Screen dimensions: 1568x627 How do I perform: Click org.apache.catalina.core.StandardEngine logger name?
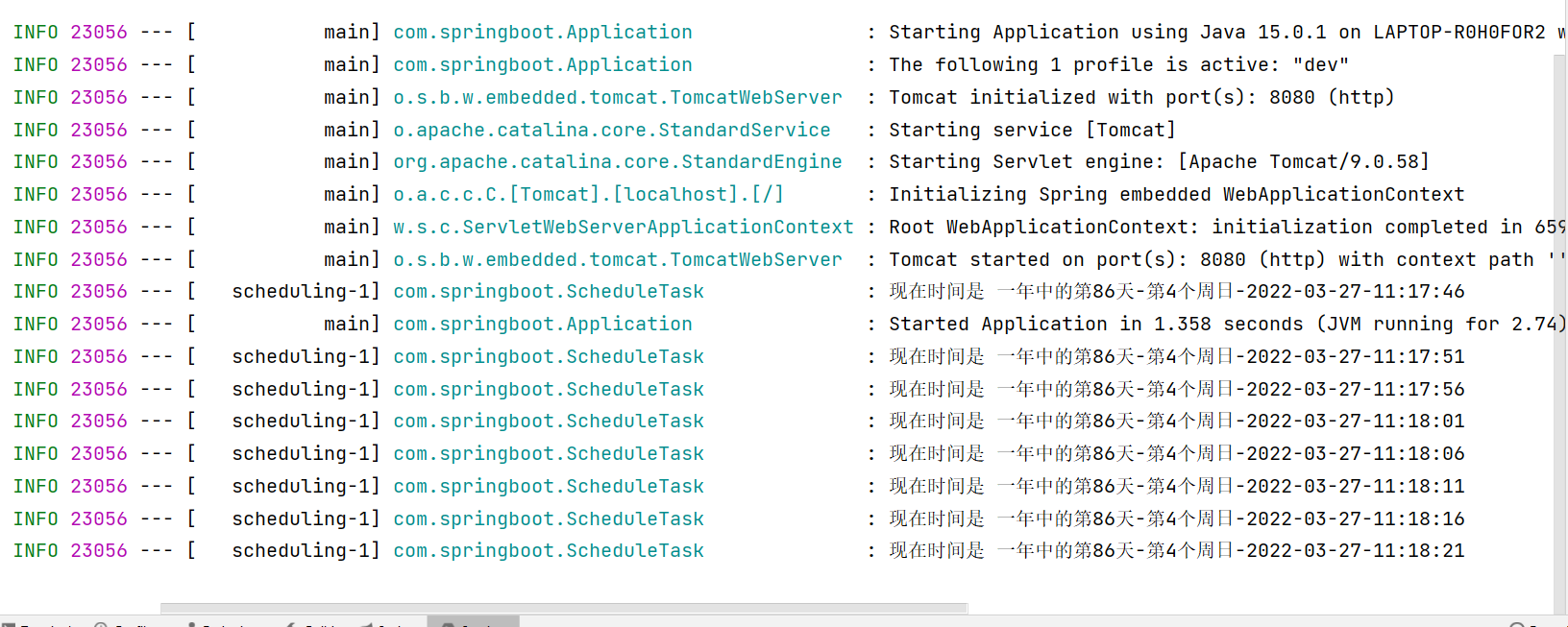coord(617,161)
